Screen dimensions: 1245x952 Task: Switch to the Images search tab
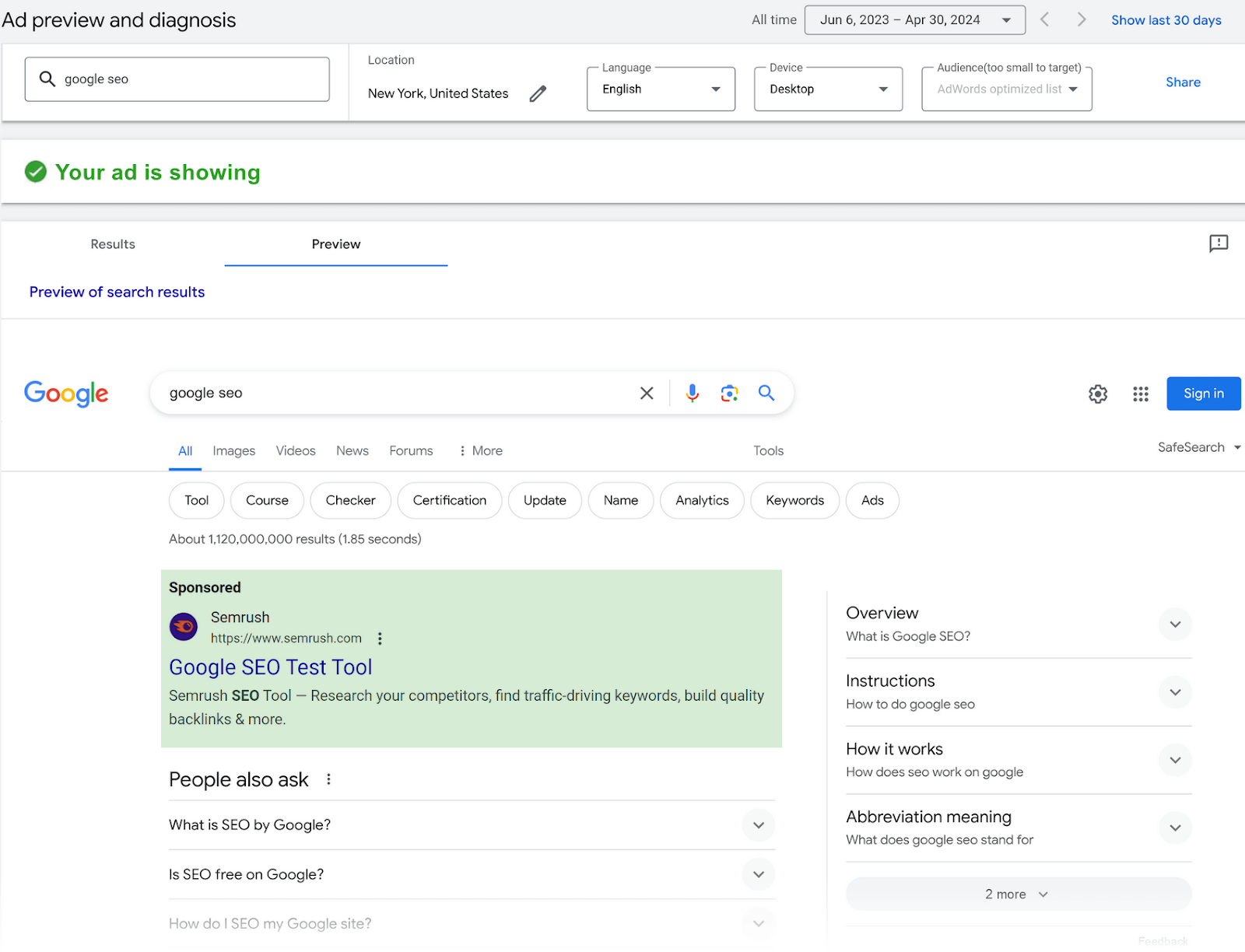[x=233, y=450]
